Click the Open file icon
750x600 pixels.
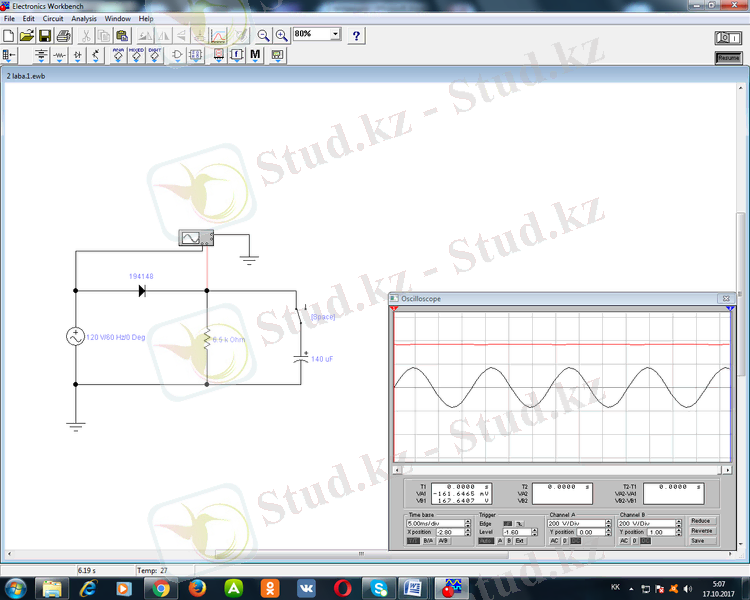point(27,35)
